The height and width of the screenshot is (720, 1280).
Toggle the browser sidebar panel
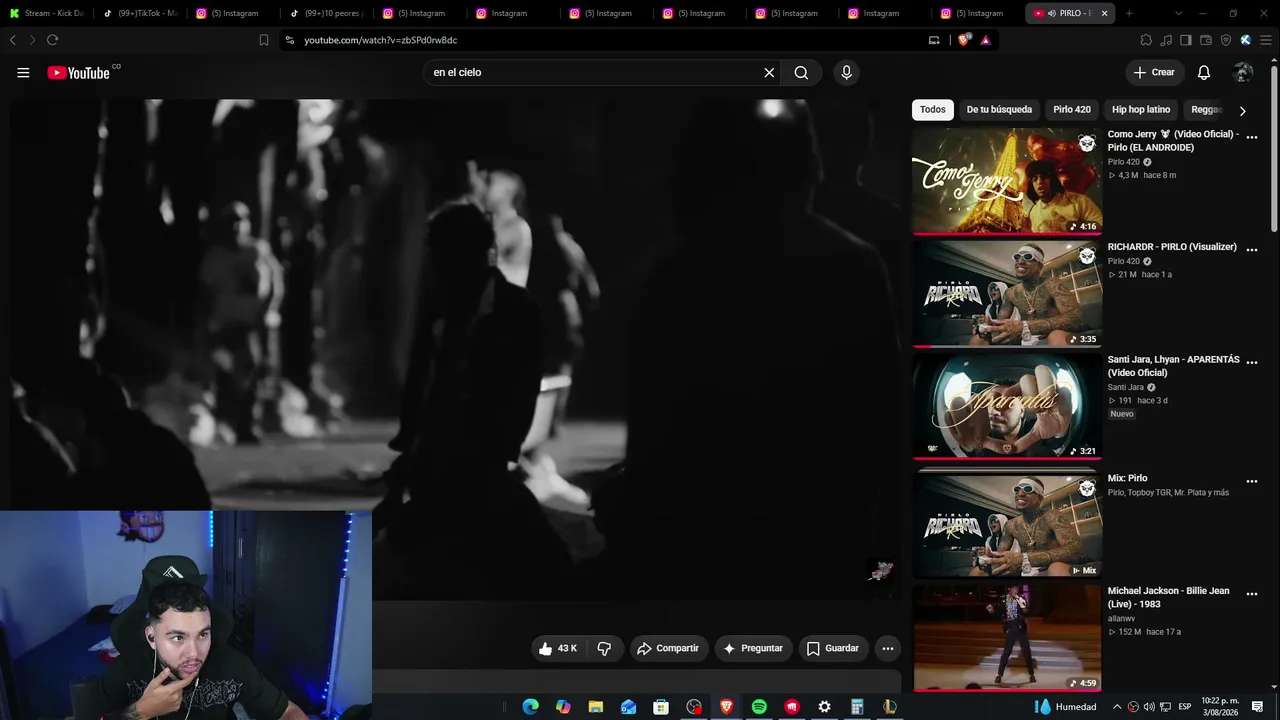pos(1186,40)
